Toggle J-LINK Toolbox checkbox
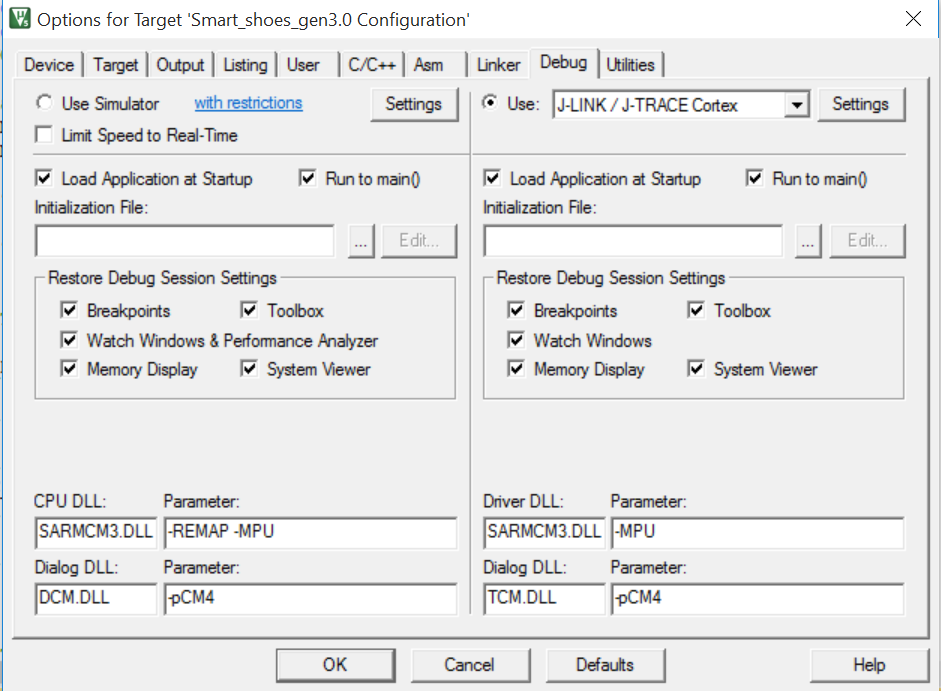This screenshot has width=941, height=691. (x=696, y=310)
